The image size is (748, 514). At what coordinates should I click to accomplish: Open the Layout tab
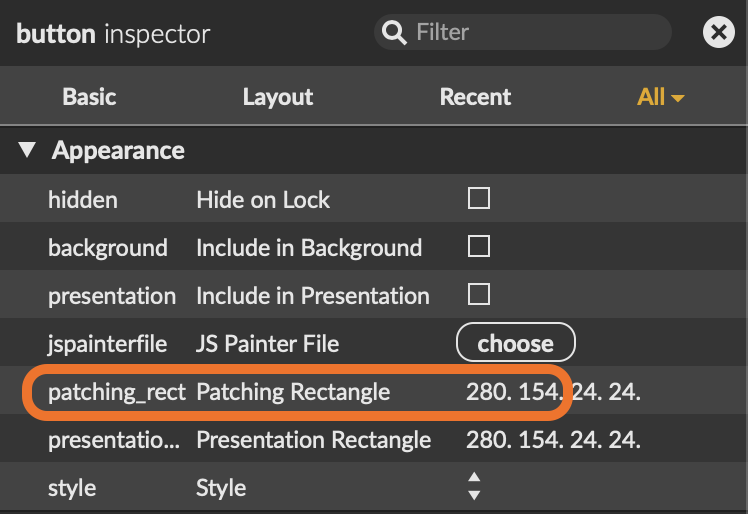point(277,97)
